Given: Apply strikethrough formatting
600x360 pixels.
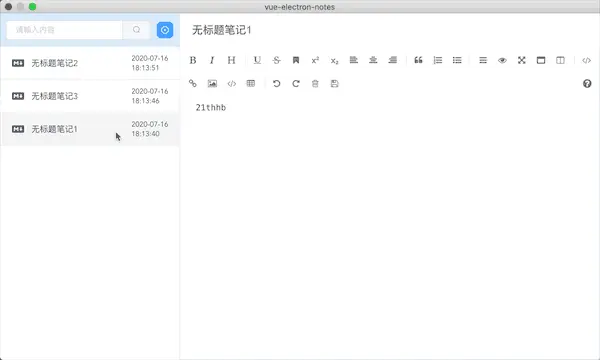Looking at the screenshot, I should 276,60.
